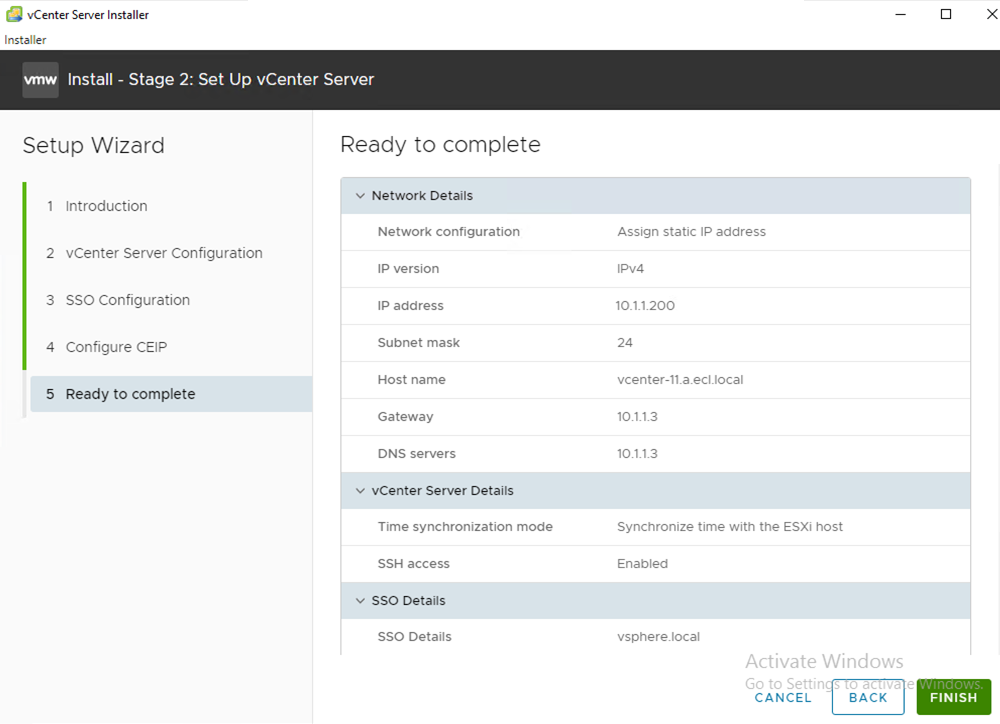Screen dimensions: 1000x724
Task: Click the host name vcenter-11.a.ecl.local
Action: (x=680, y=380)
